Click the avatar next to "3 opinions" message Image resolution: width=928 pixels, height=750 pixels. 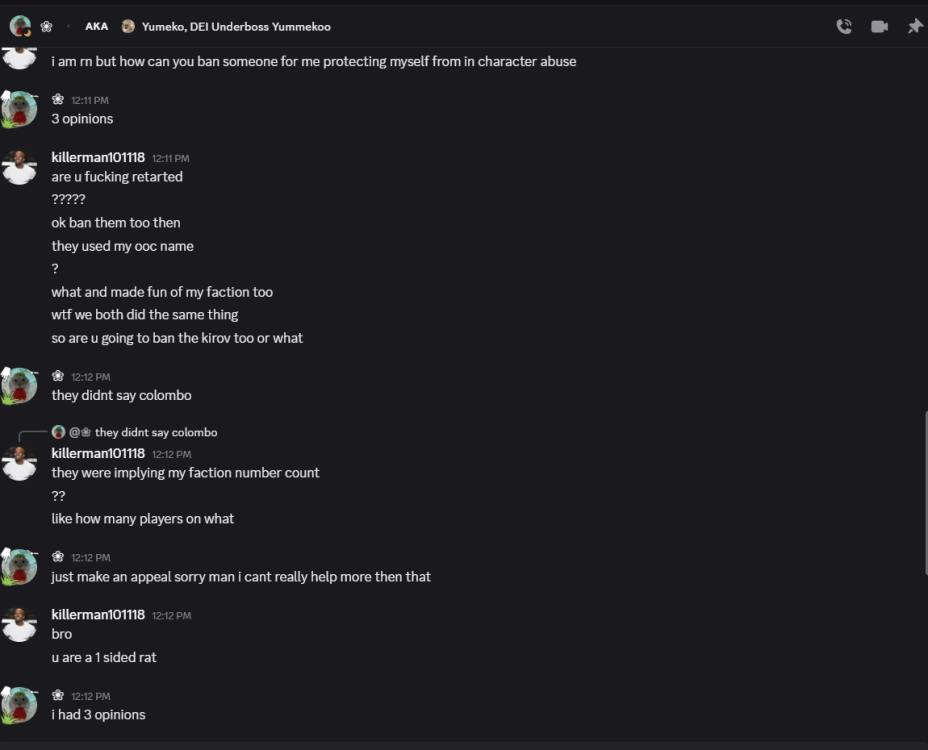point(20,108)
